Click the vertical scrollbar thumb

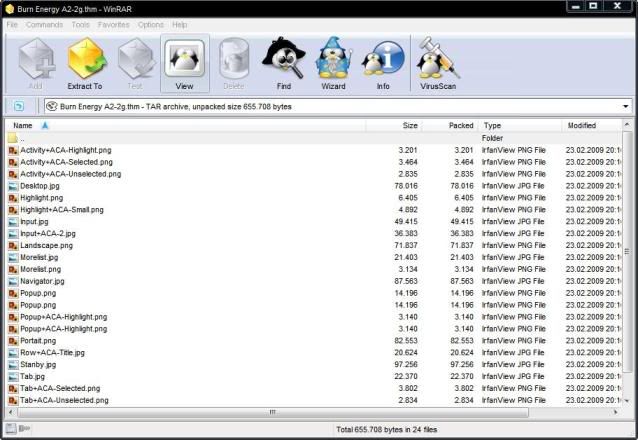[x=627, y=252]
